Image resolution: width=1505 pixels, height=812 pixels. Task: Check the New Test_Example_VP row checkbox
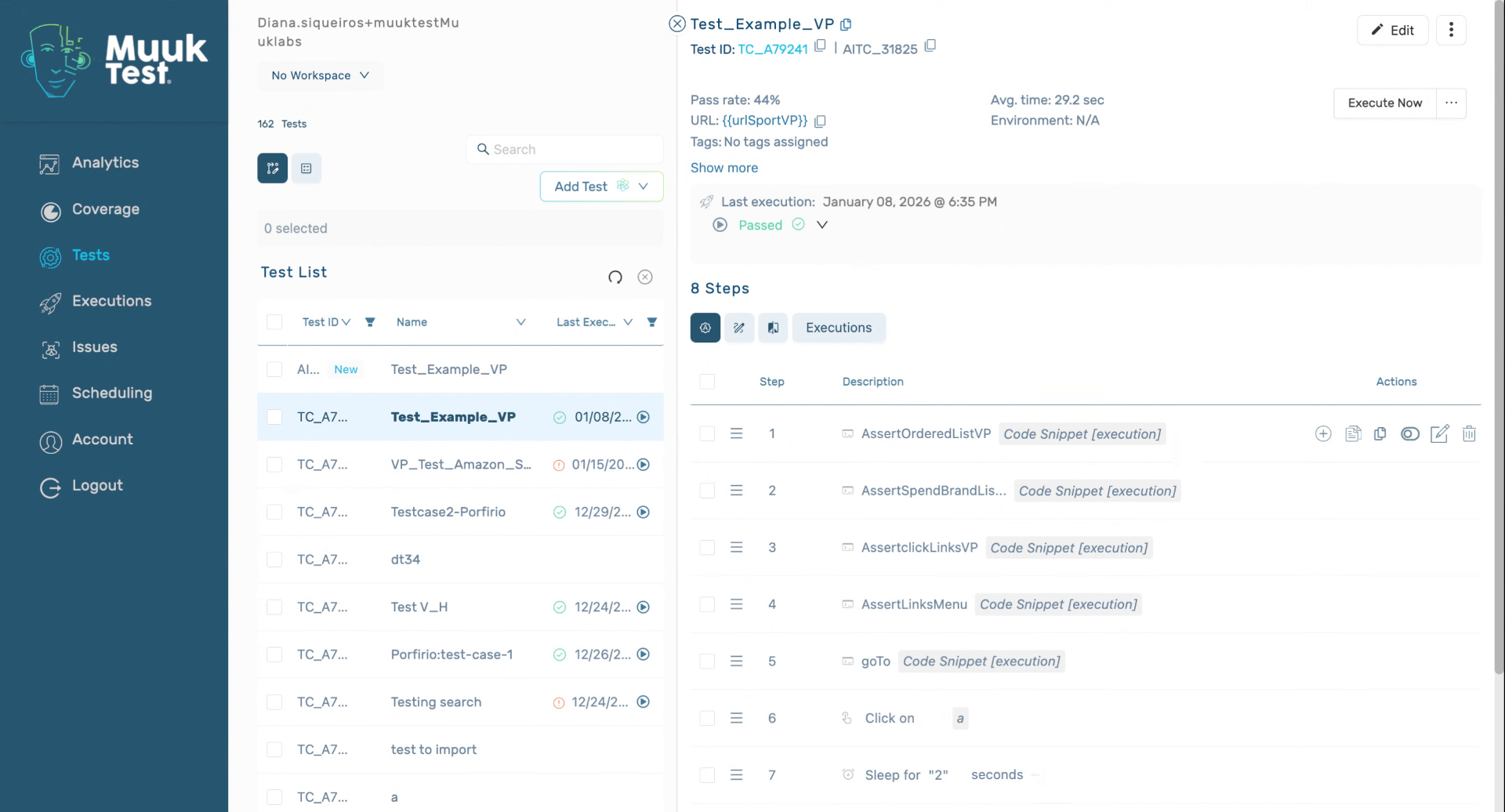point(274,369)
